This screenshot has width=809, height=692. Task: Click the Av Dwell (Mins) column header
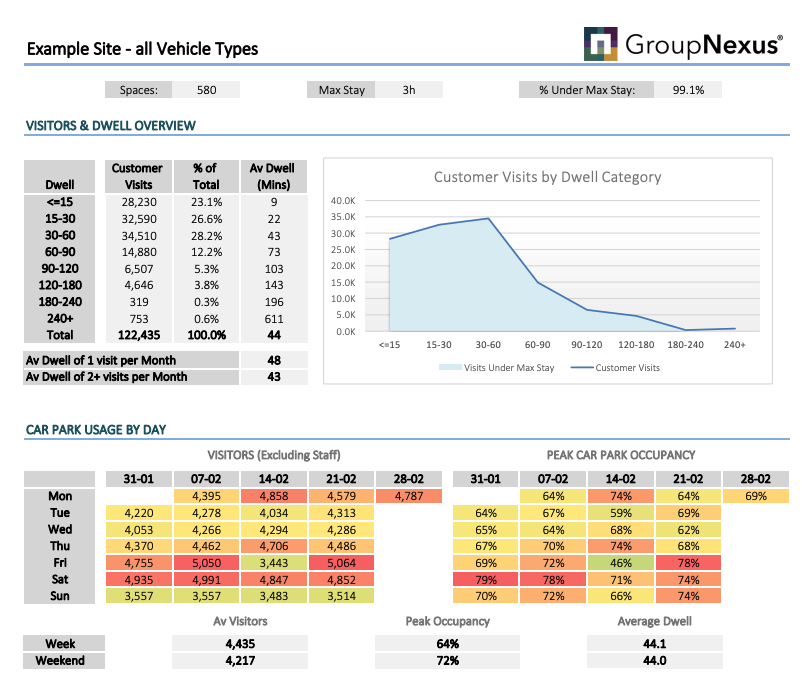click(x=273, y=176)
